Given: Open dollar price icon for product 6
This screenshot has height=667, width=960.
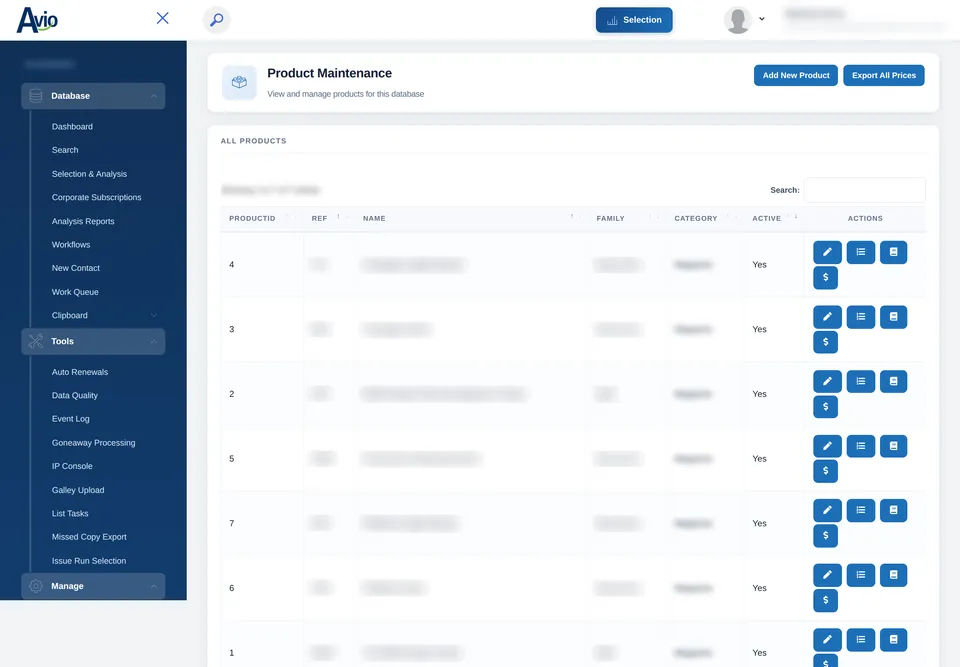Looking at the screenshot, I should [825, 601].
